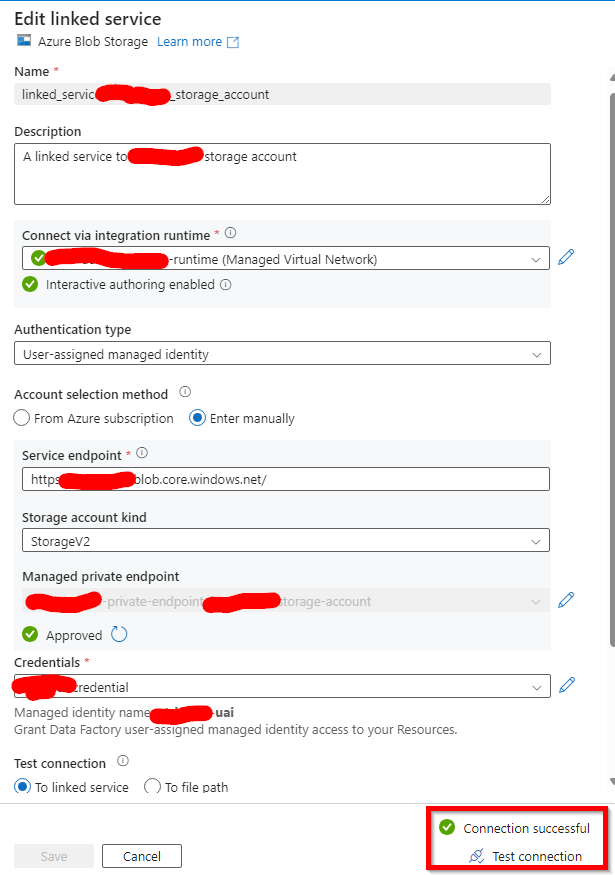Click the Azure Blob Storage icon
Screen dimensions: 615x875
22,41
